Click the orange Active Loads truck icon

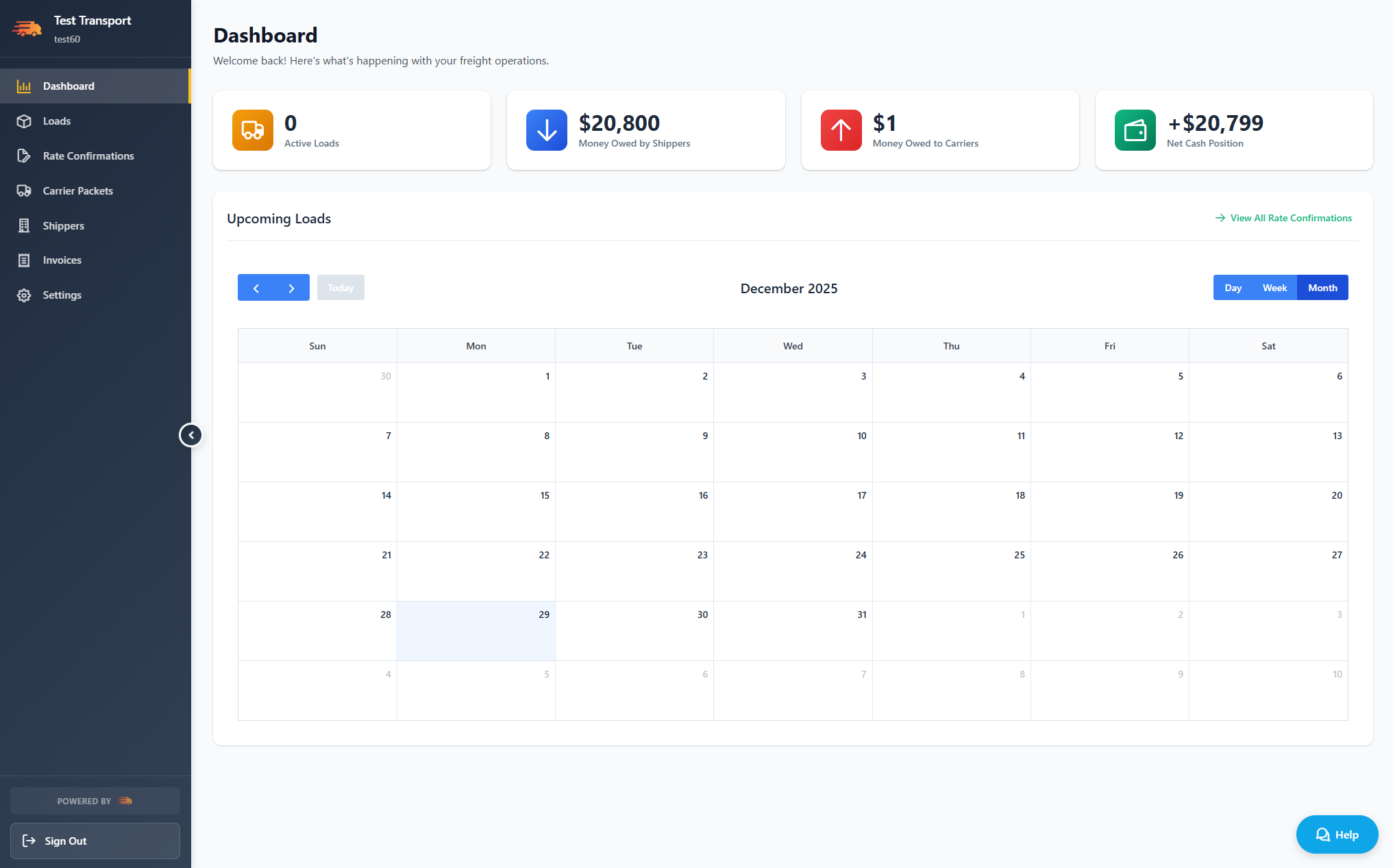[251, 129]
